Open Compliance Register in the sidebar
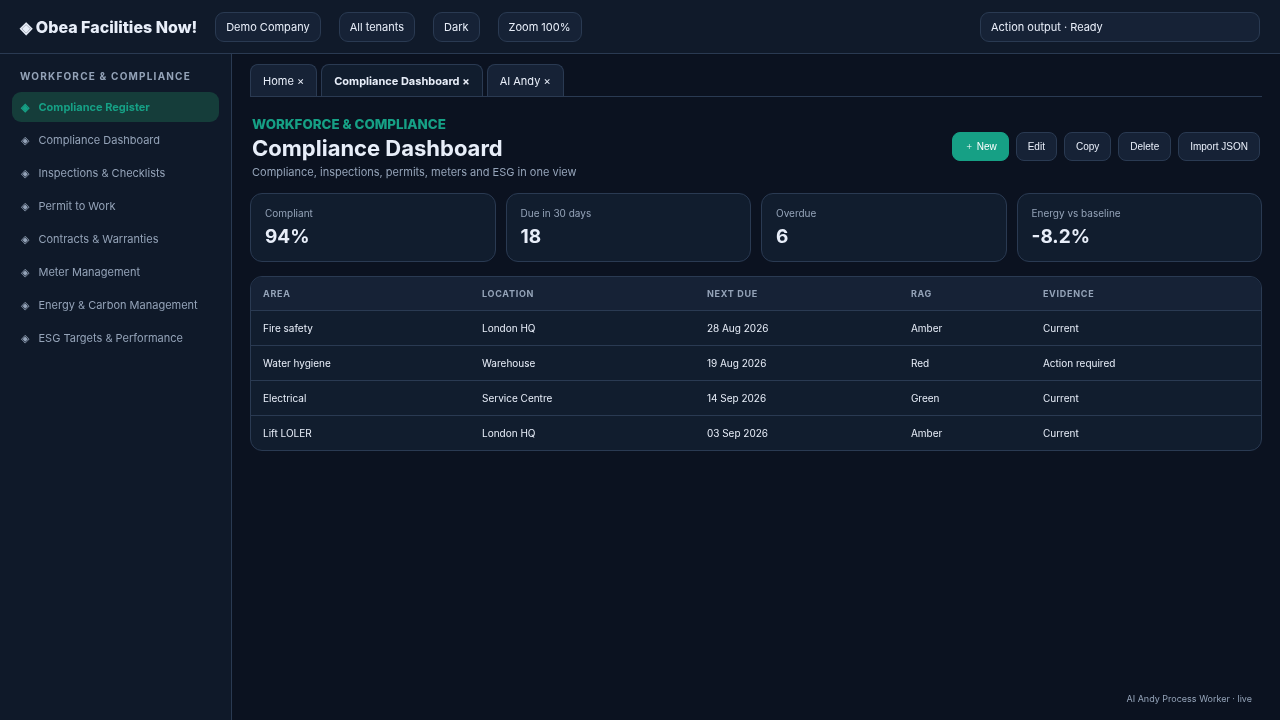 (115, 107)
